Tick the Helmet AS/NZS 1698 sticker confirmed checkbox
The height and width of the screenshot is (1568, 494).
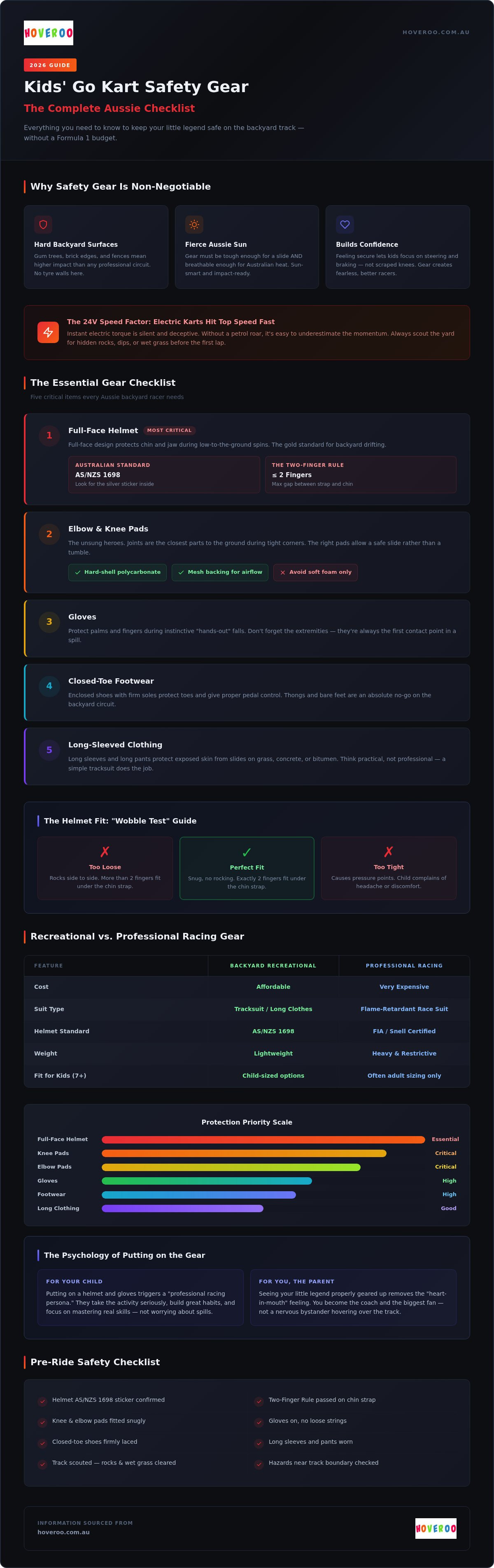42,1401
